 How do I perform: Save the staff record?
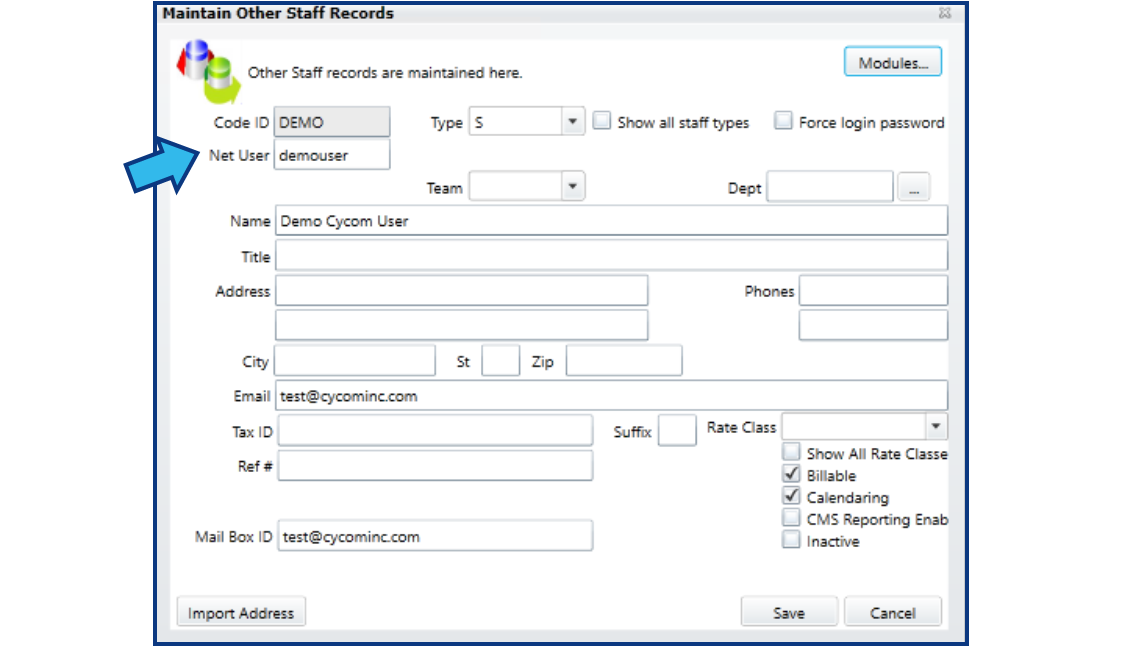[789, 612]
